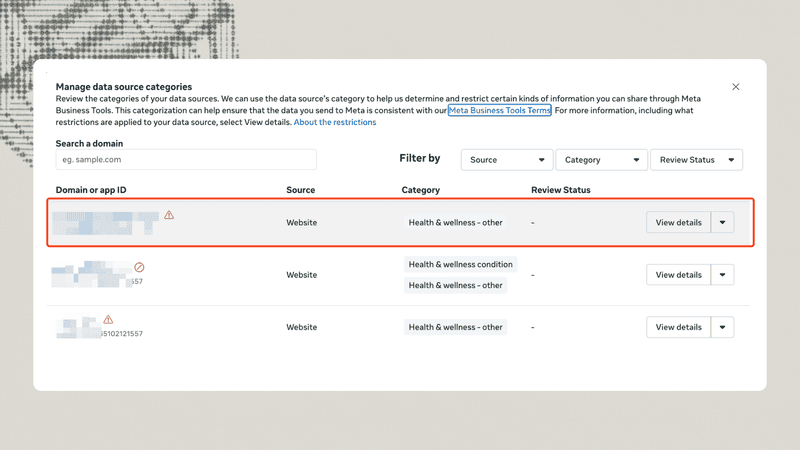Screen dimensions: 800x450
Task: Open the About the restrictions link
Action: pyautogui.click(x=335, y=122)
